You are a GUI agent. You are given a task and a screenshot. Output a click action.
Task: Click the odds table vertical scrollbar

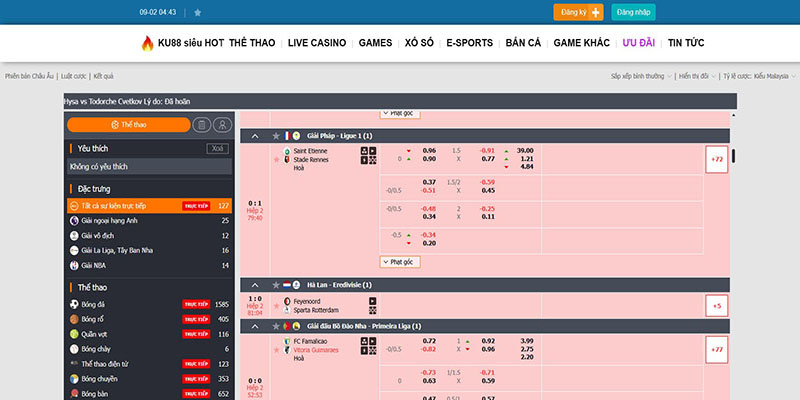[733, 156]
